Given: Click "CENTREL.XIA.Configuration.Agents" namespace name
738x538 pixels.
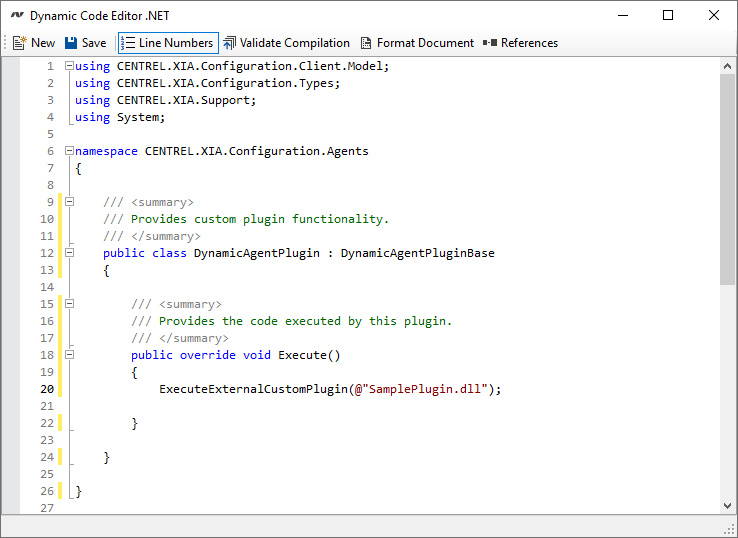Looking at the screenshot, I should pyautogui.click(x=257, y=151).
